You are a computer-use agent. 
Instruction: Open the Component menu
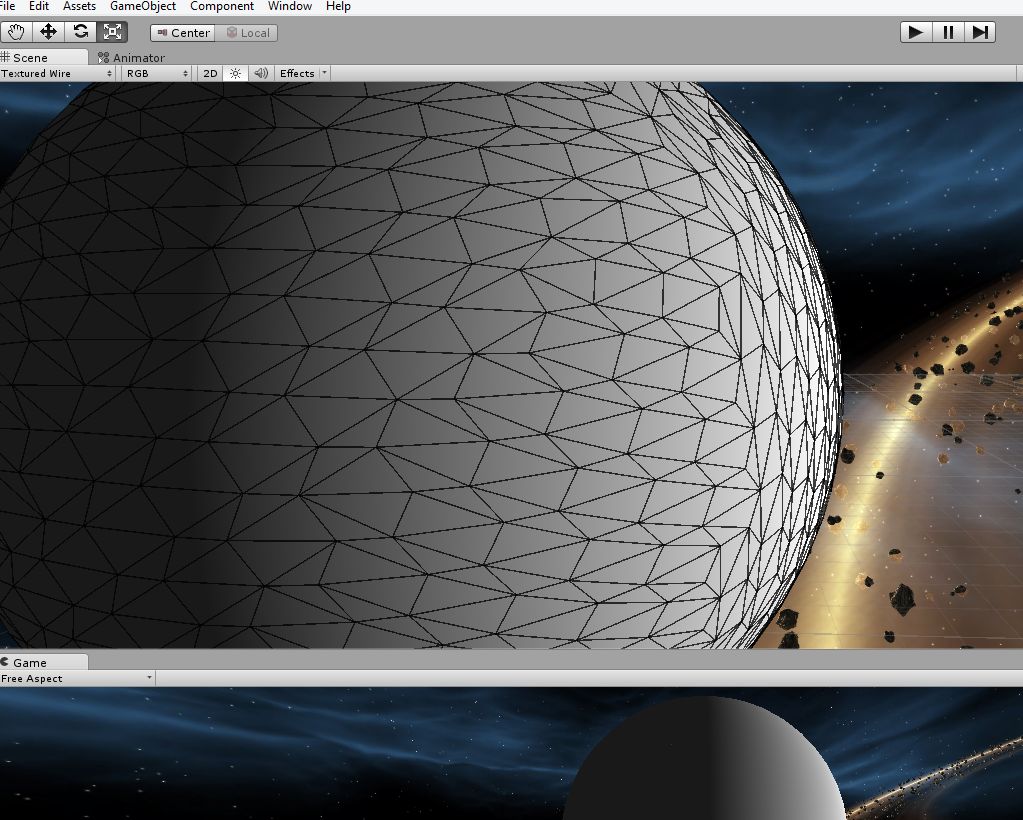point(222,7)
